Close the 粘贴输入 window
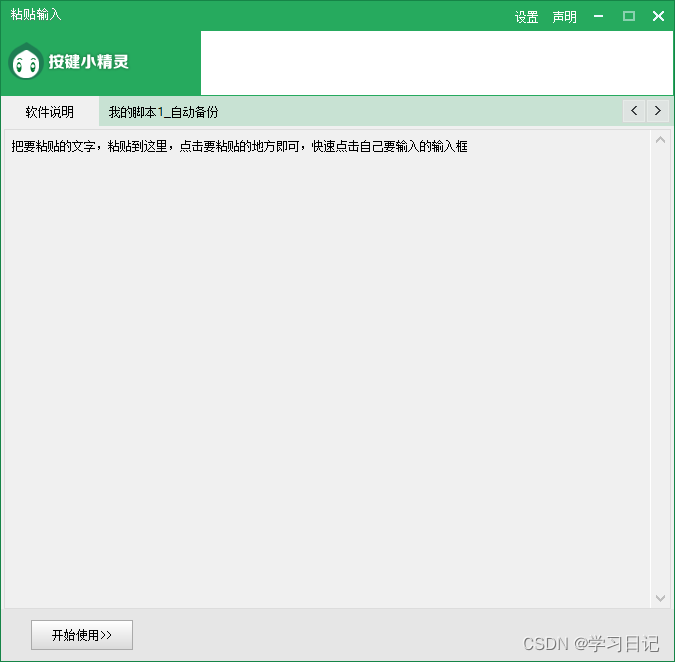 coord(658,16)
